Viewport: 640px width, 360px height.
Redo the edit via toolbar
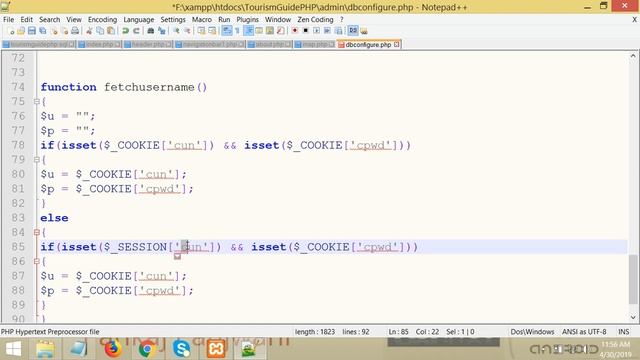[x=136, y=31]
